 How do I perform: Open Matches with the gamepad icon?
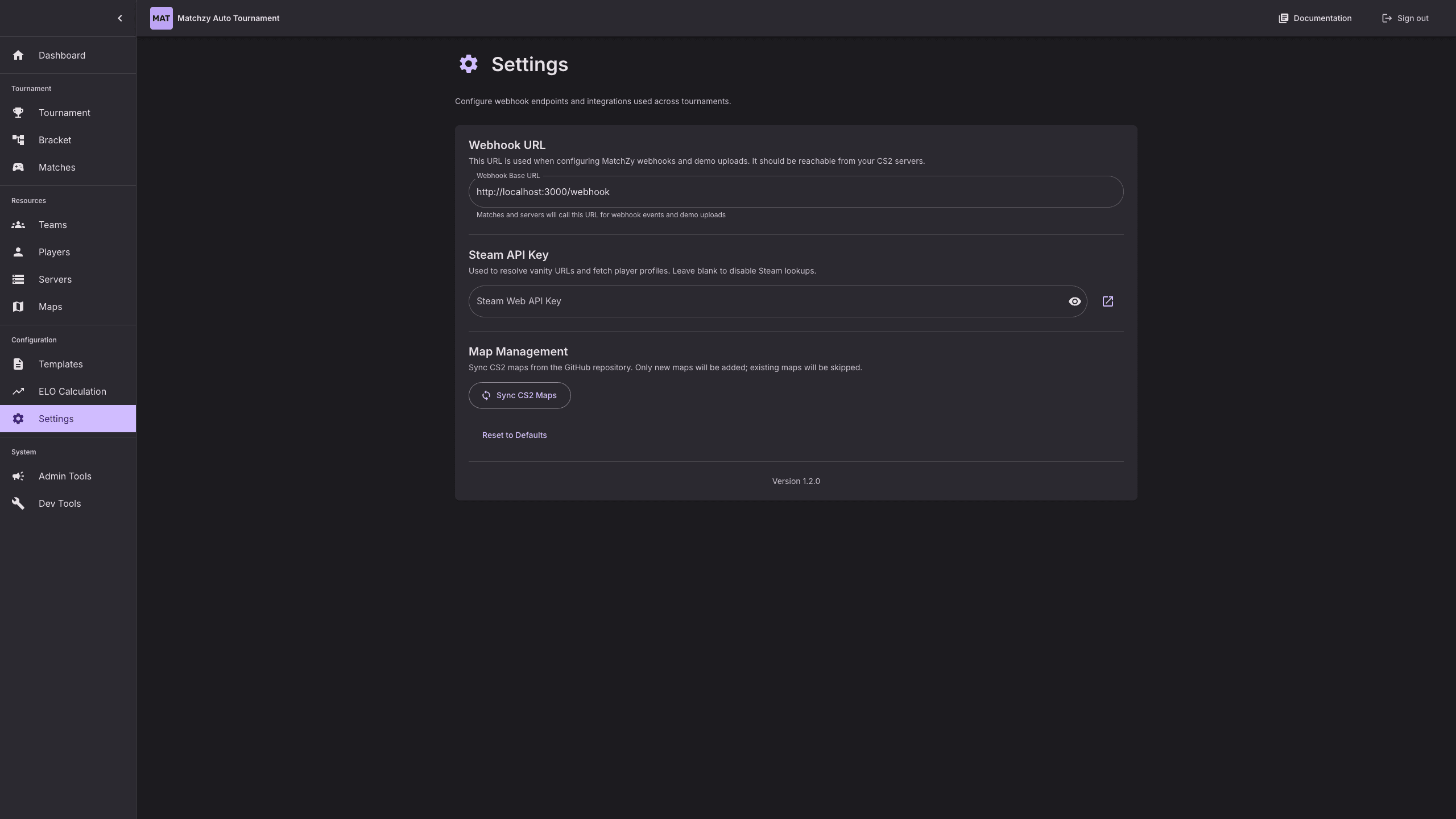[18, 167]
